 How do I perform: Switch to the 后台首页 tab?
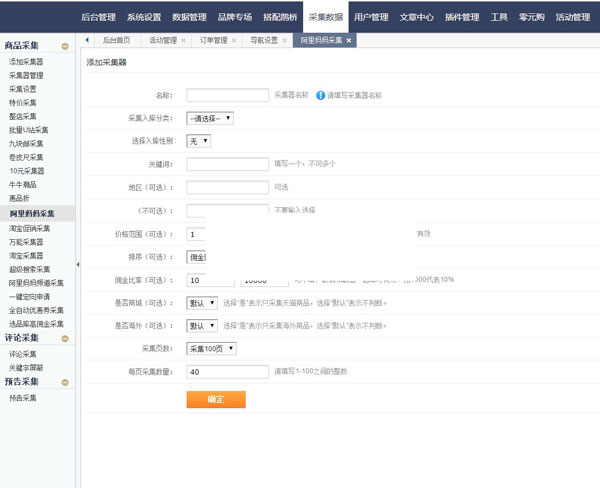117,40
